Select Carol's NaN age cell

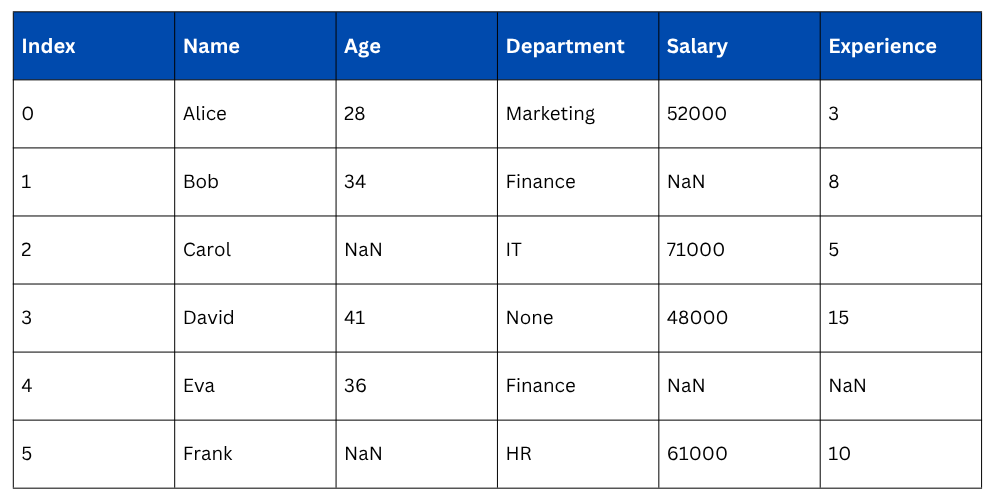[x=363, y=250]
